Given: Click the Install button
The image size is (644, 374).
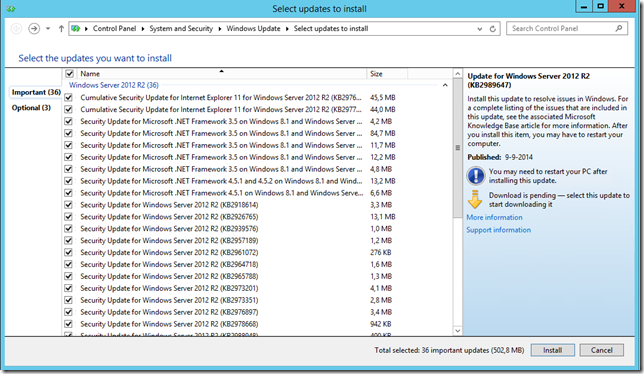Looking at the screenshot, I should (x=552, y=350).
